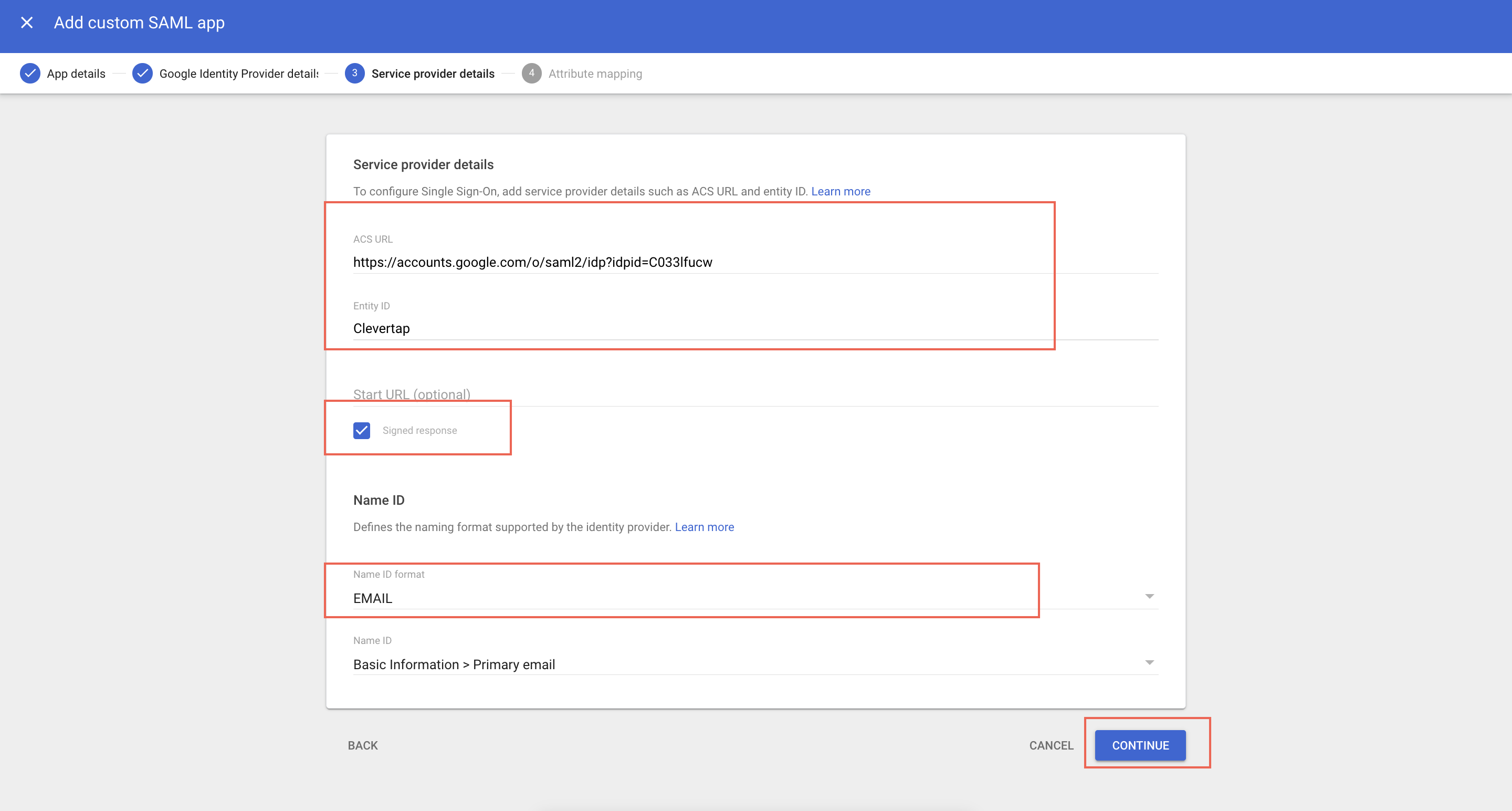Select the Service provider details step
Screen dimensions: 1512x811
(x=433, y=74)
